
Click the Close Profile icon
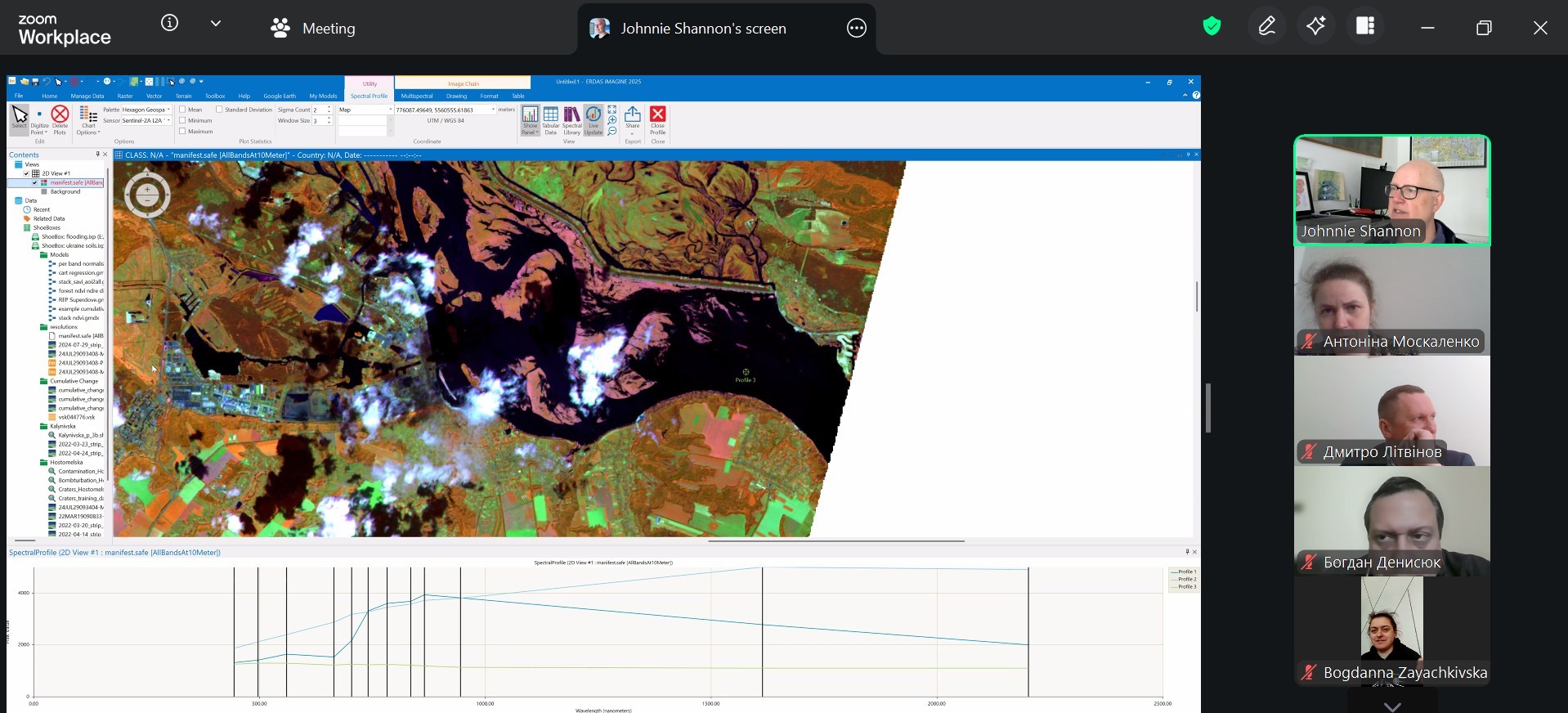[658, 120]
